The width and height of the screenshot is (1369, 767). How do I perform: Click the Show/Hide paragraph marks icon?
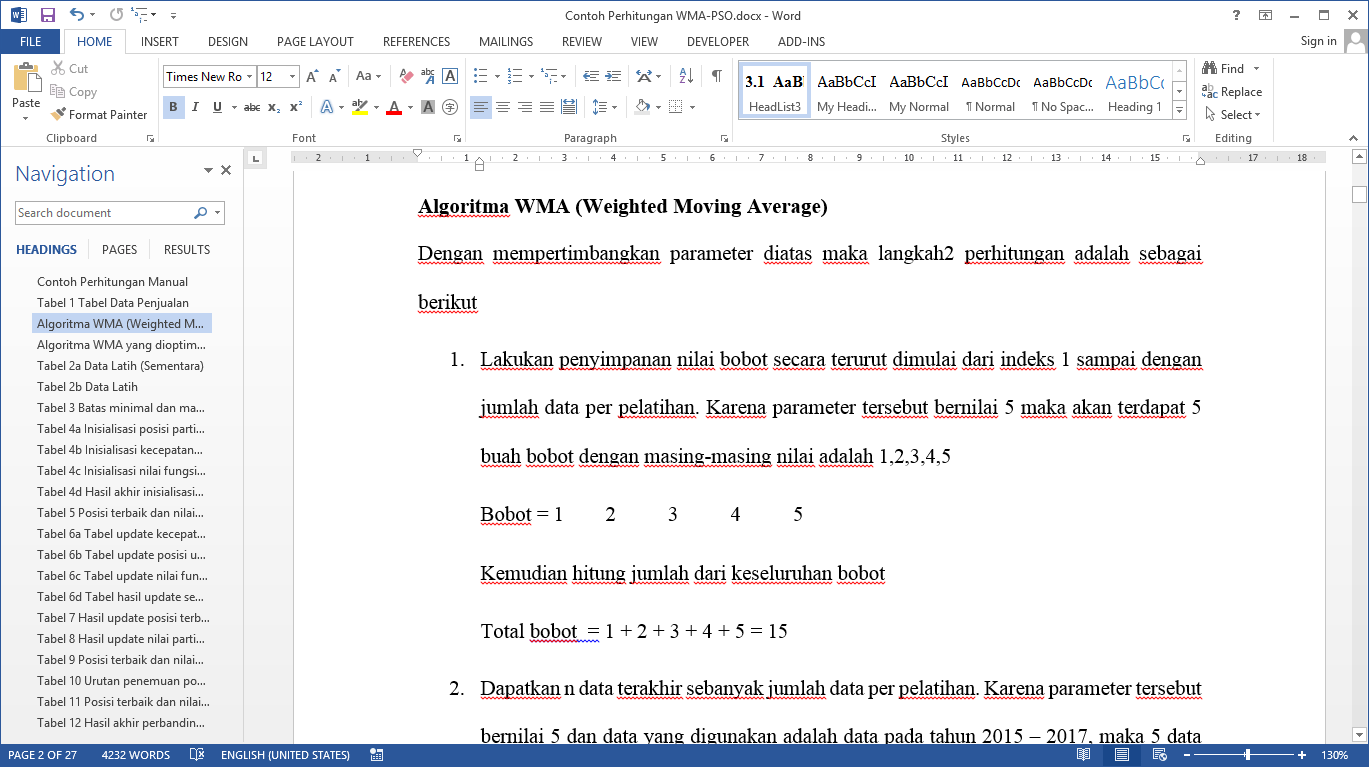(x=716, y=76)
